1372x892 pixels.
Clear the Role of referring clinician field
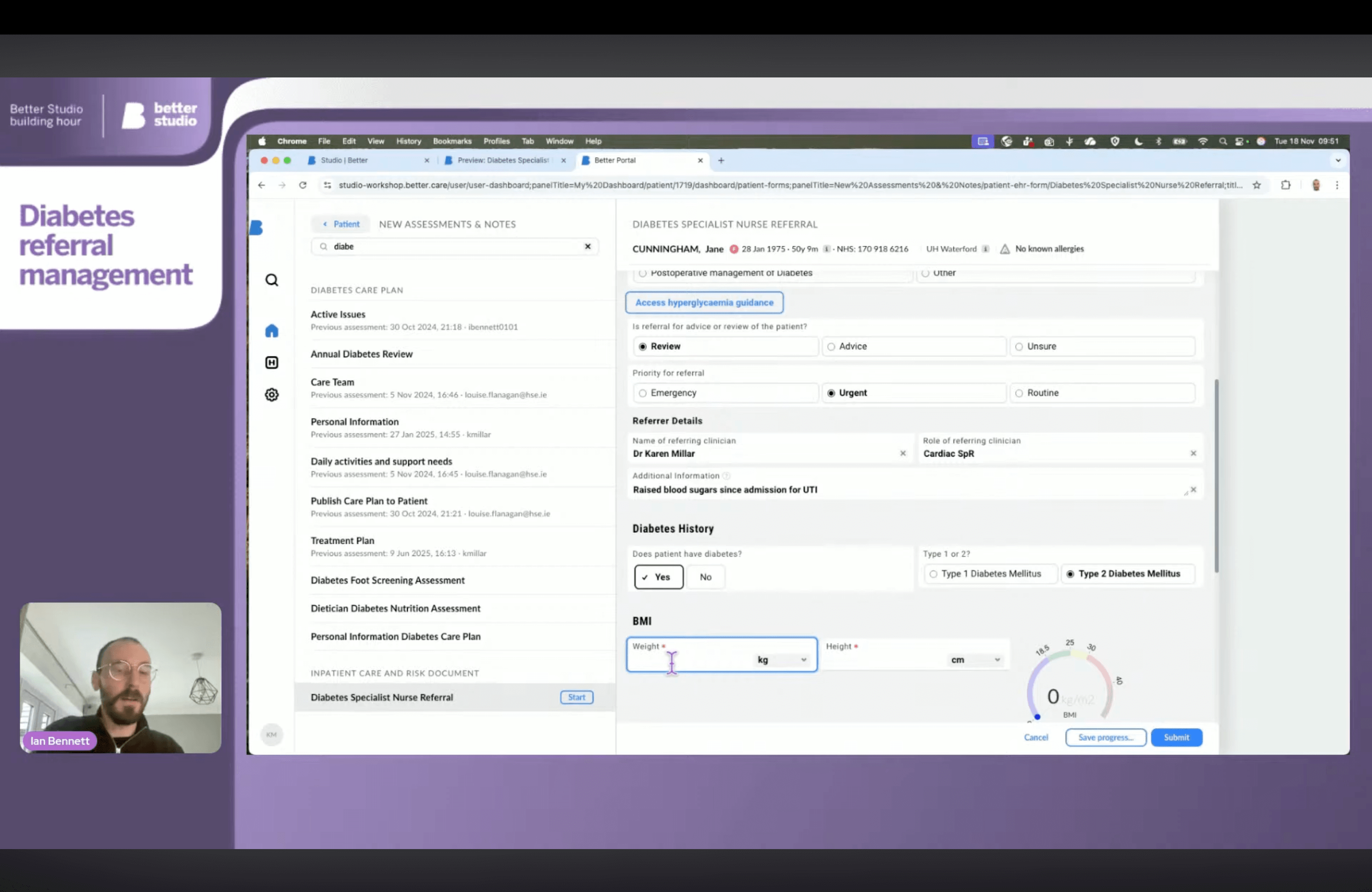[1193, 453]
